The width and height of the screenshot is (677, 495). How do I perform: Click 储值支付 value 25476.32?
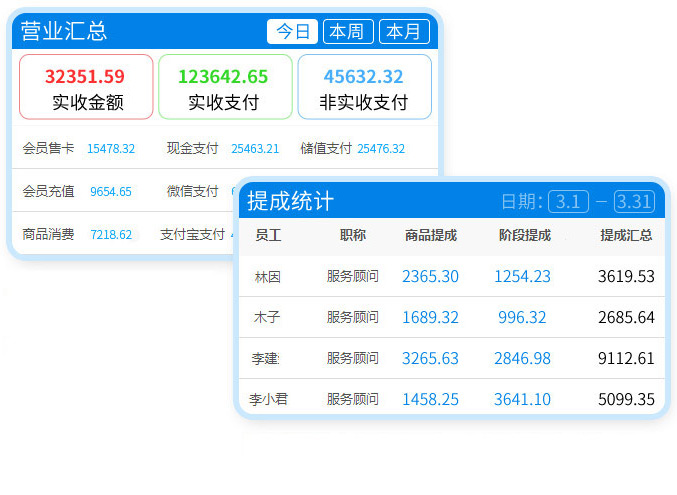(381, 149)
